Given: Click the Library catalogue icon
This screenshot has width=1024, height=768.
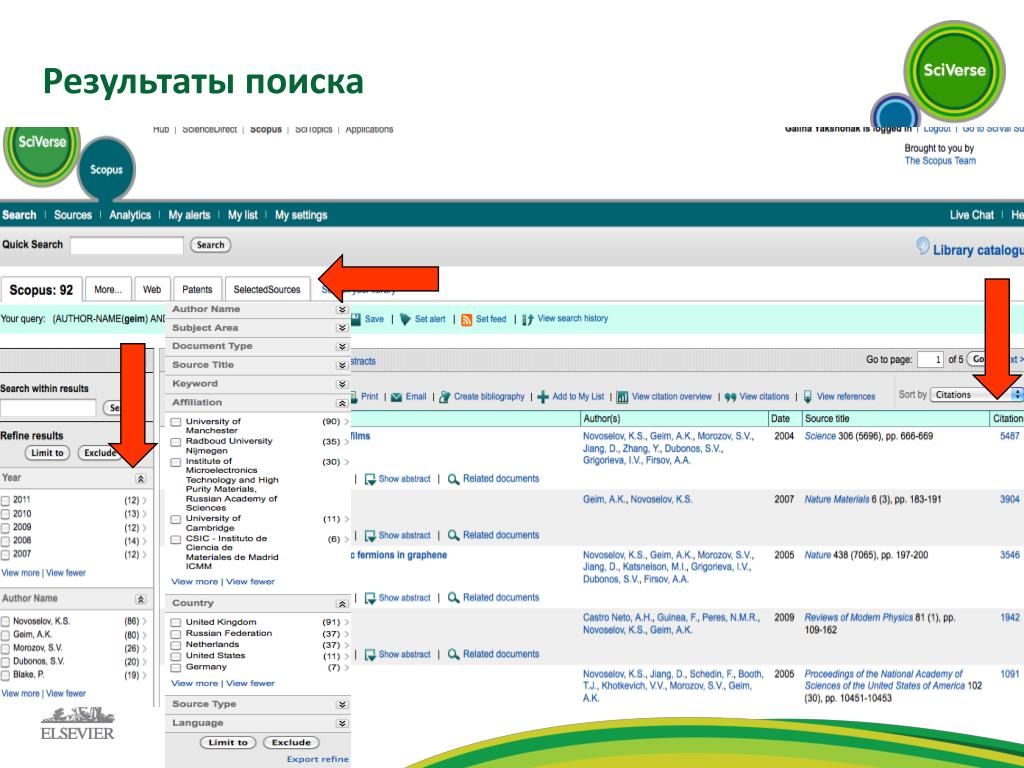Looking at the screenshot, I should coord(922,246).
